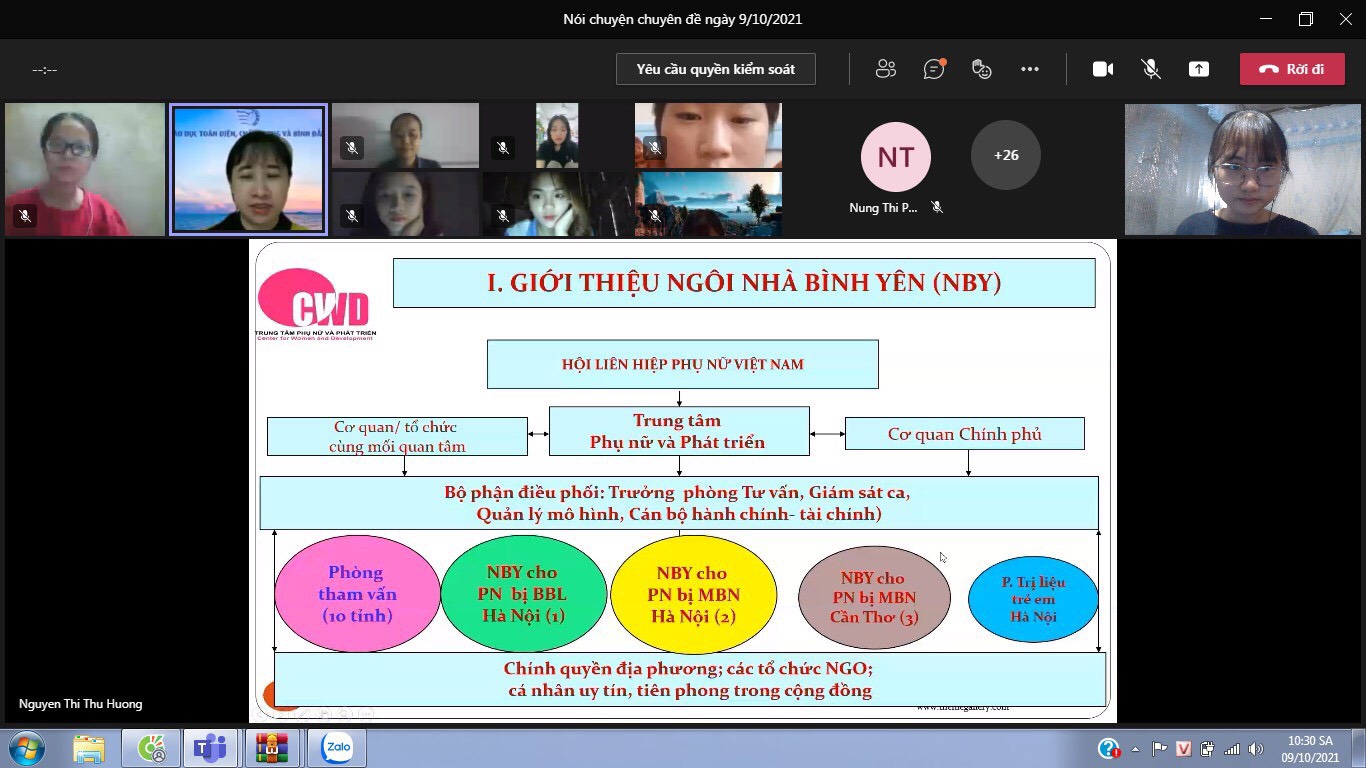Show the +26 additional participants
Image resolution: width=1366 pixels, height=768 pixels.
coord(1005,155)
